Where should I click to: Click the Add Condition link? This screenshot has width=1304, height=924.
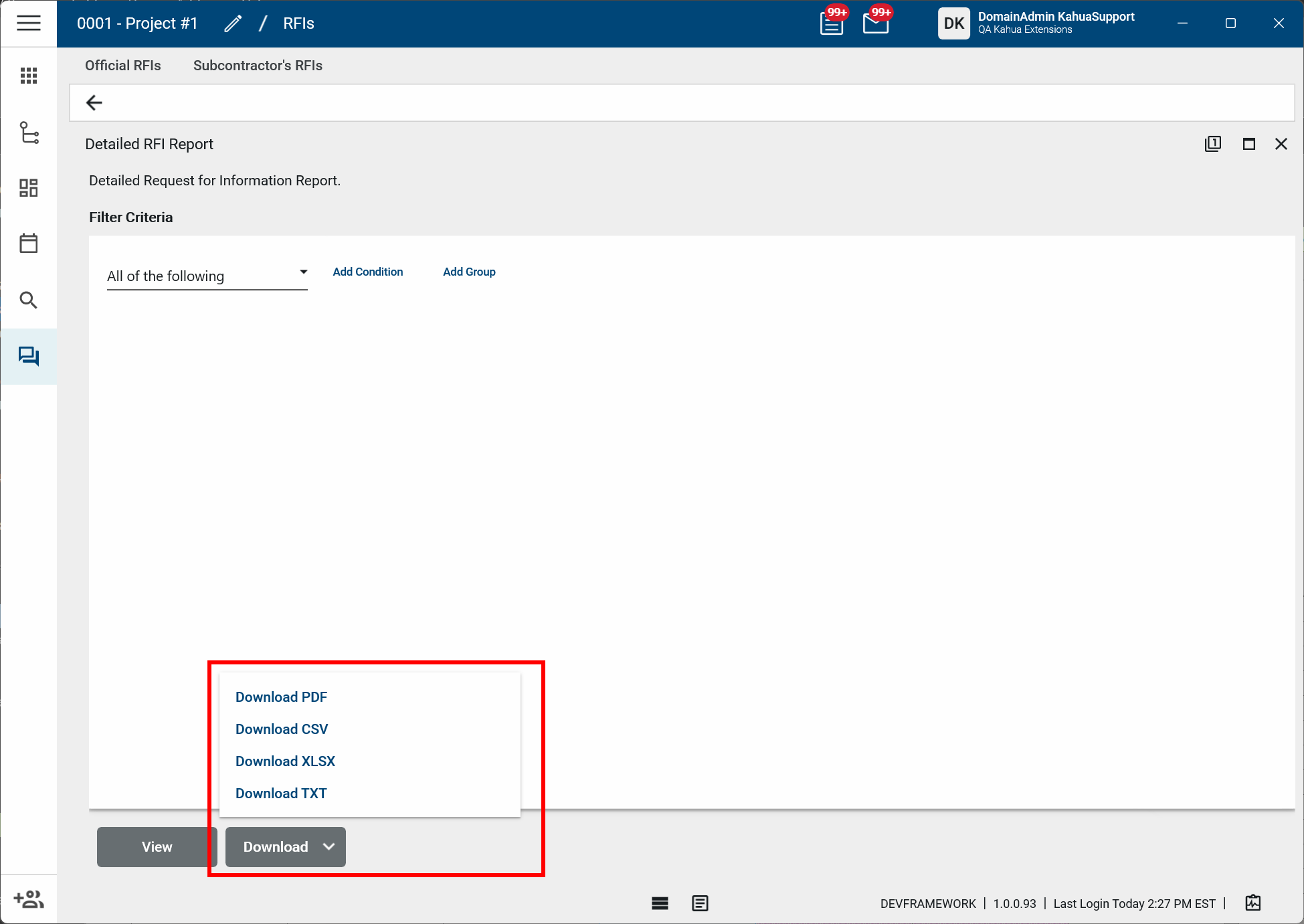click(367, 272)
